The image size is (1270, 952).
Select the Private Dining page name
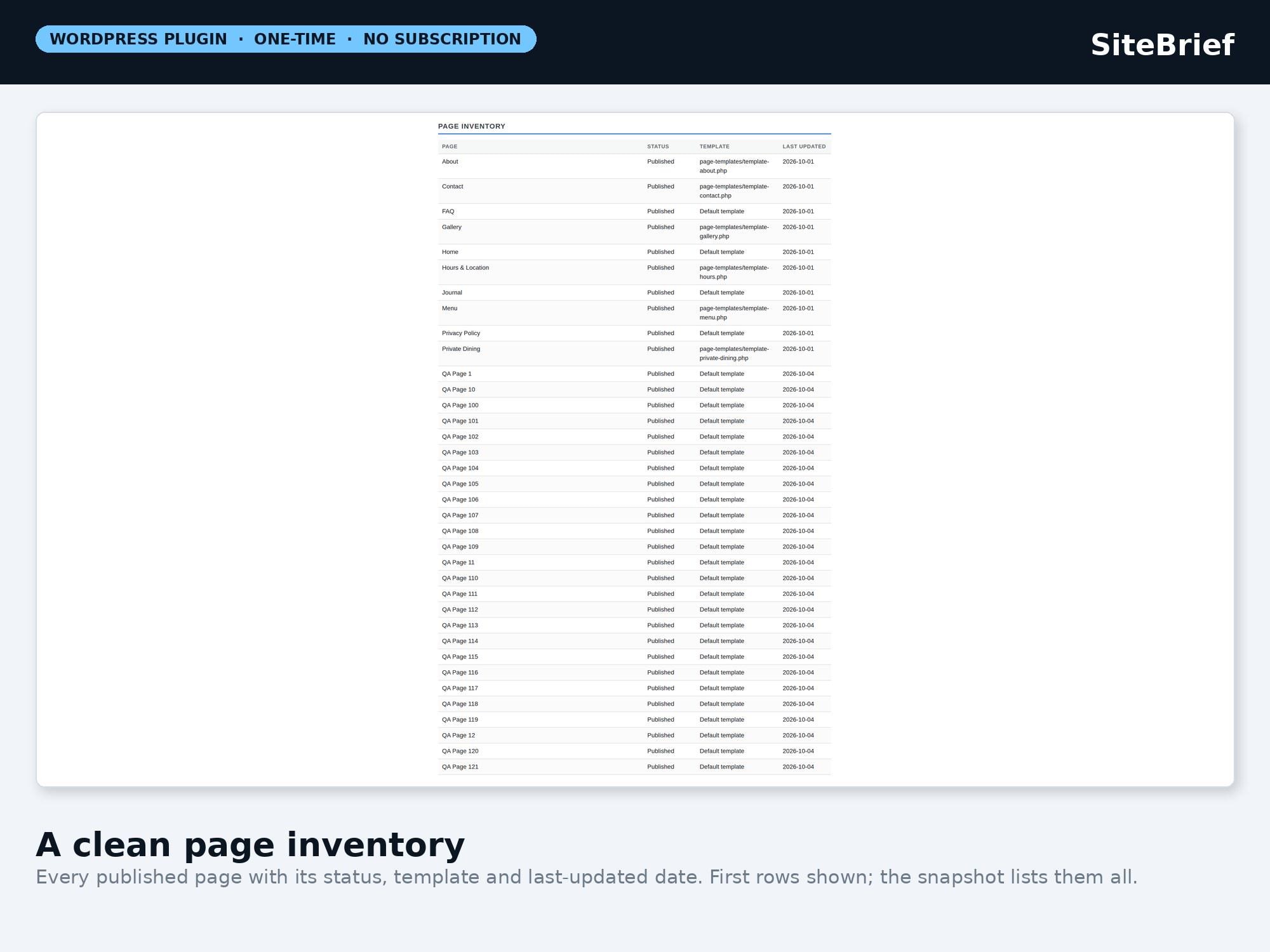pyautogui.click(x=461, y=349)
